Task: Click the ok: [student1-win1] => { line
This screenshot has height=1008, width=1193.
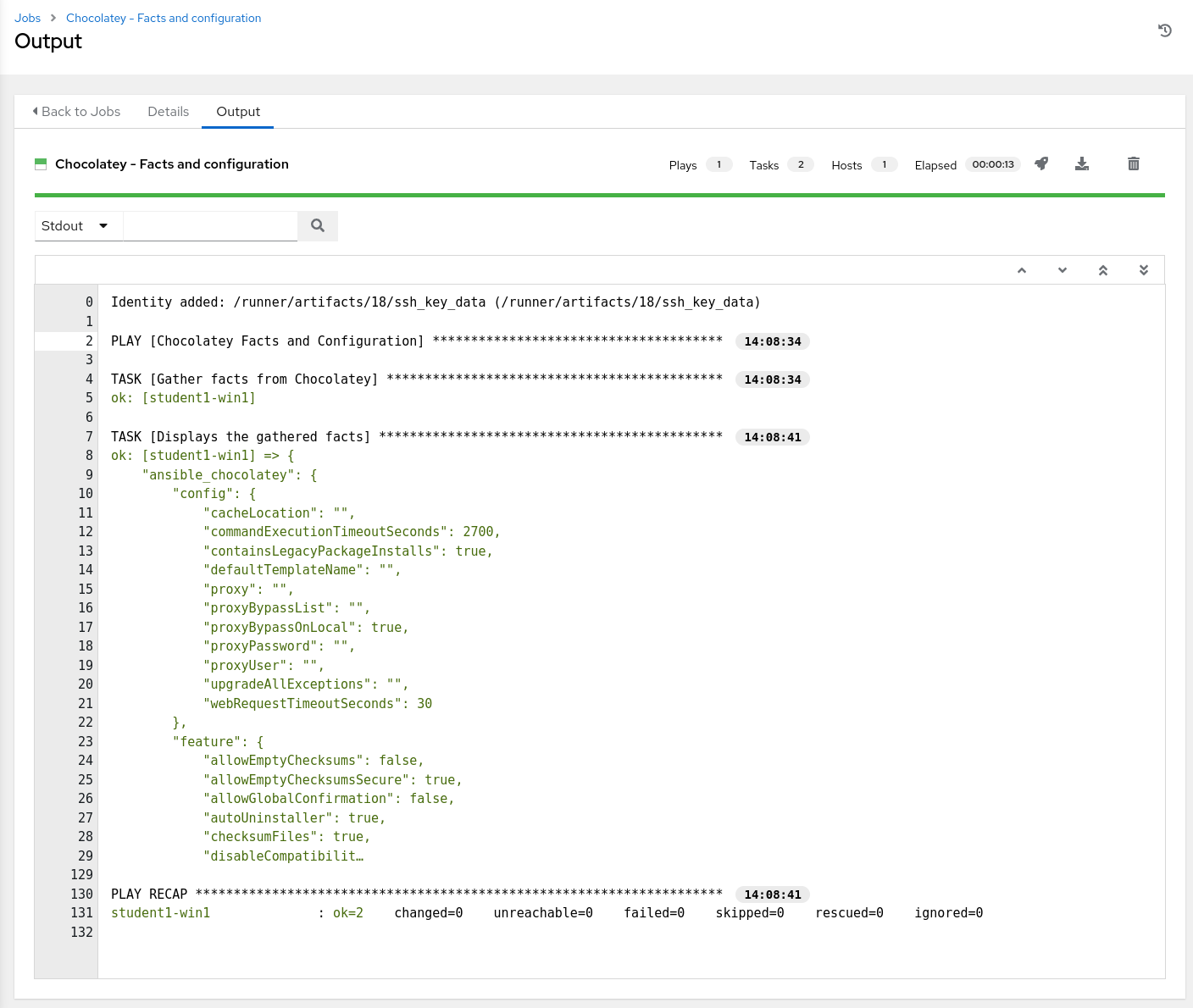Action: click(x=203, y=455)
